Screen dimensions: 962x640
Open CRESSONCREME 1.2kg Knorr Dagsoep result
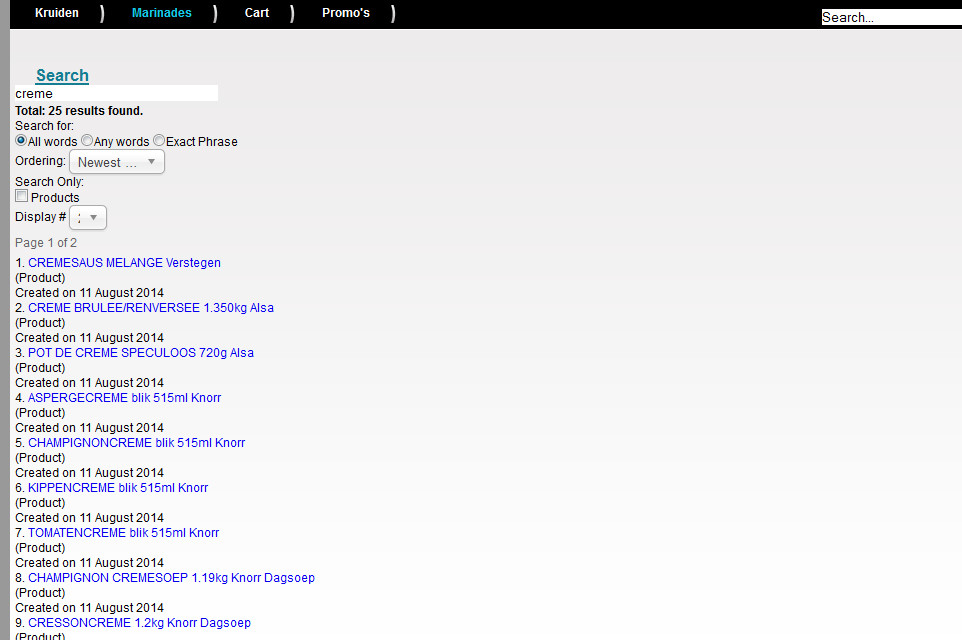tap(139, 623)
